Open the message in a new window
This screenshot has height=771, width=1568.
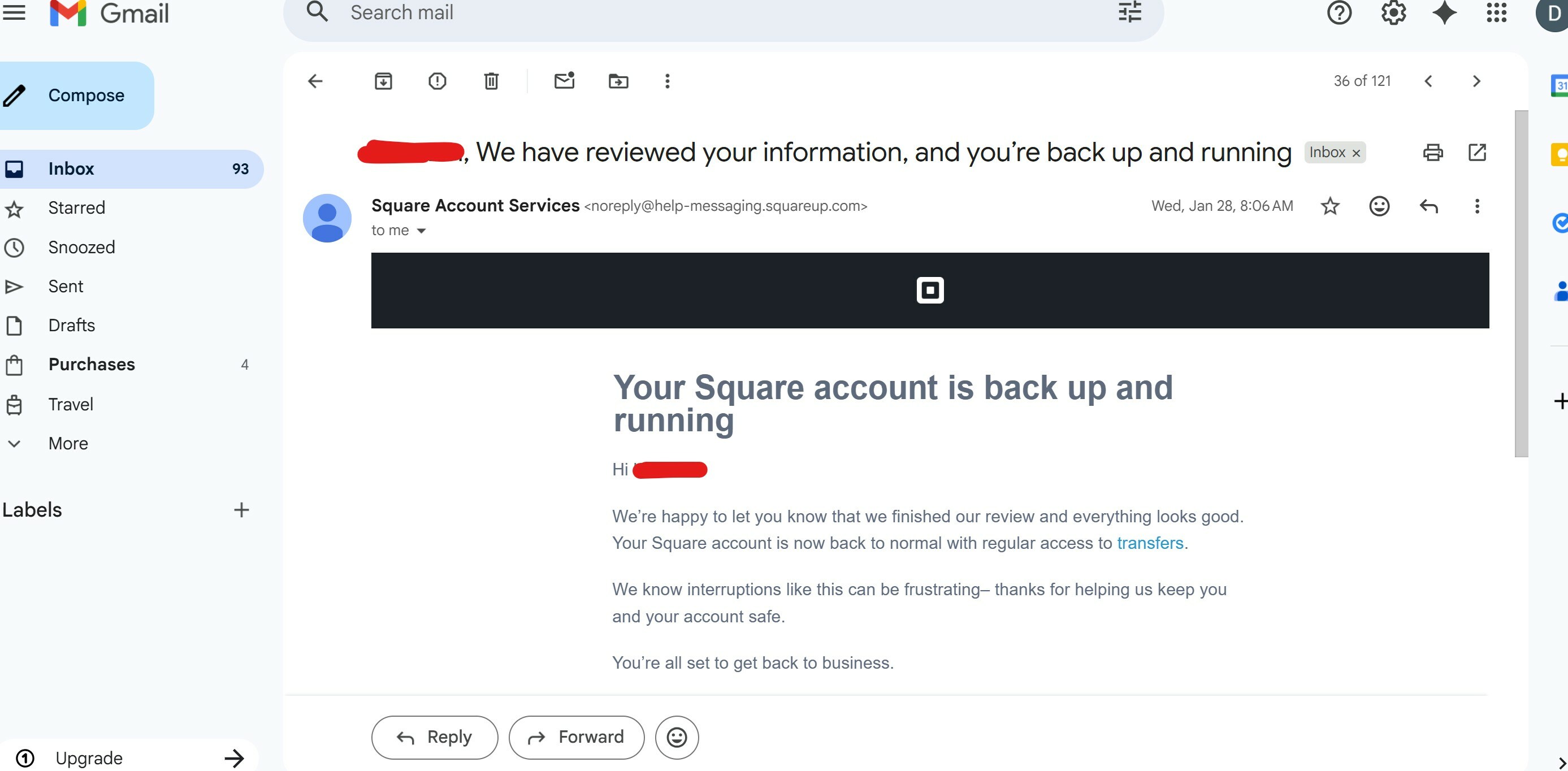tap(1476, 152)
